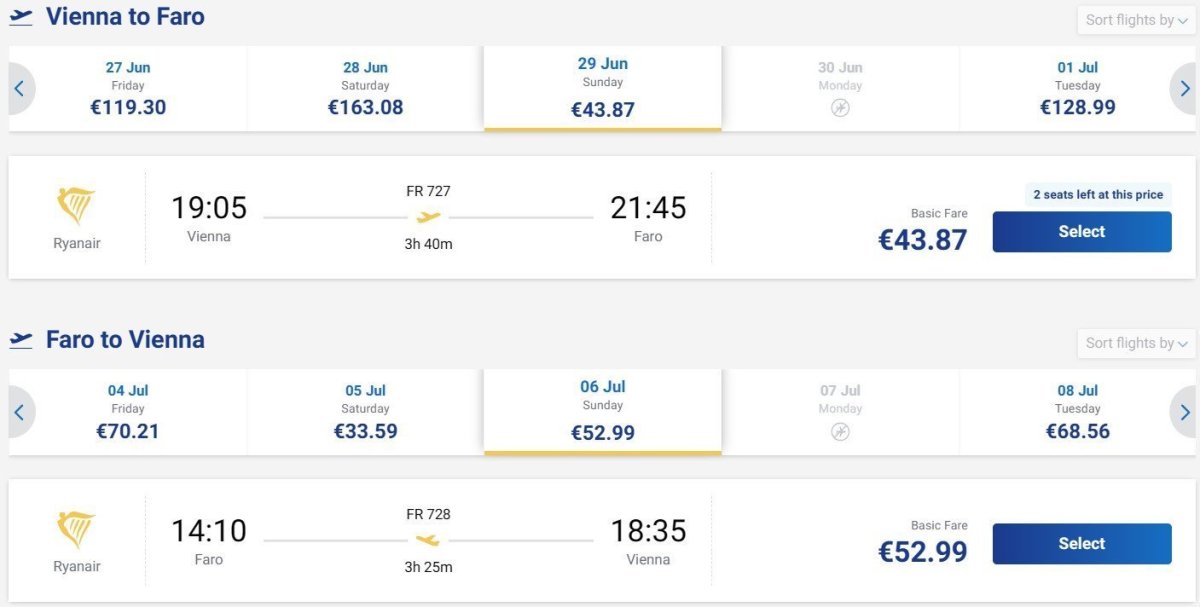1200x607 pixels.
Task: Switch to the 05 Jul Saturday €33.59 tab
Action: coord(365,411)
